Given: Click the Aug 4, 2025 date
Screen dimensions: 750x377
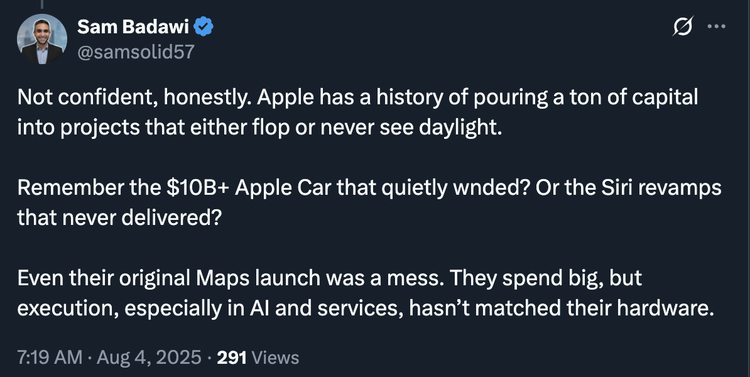Looking at the screenshot, I should 149,357.
